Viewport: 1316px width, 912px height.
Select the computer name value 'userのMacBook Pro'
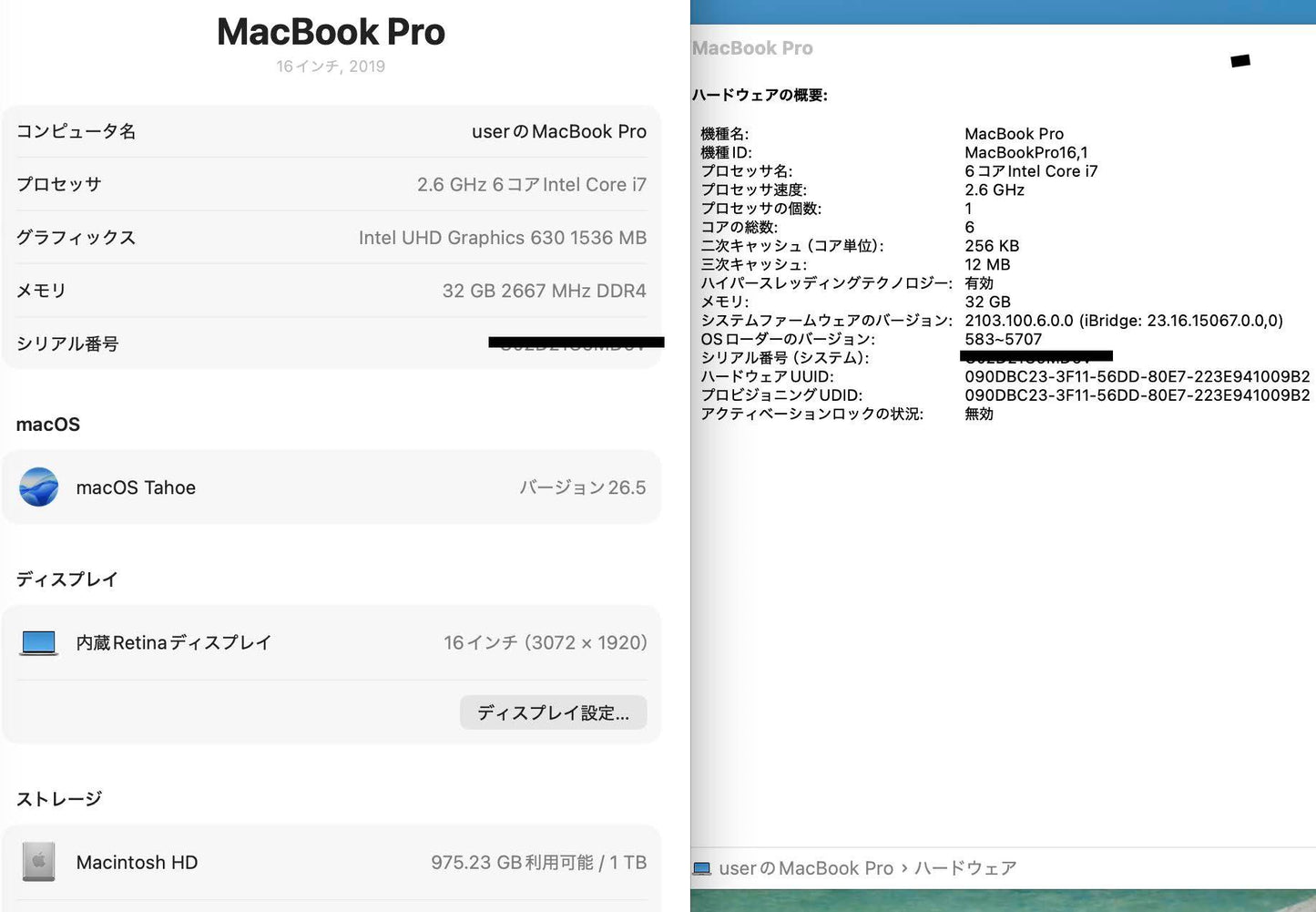point(559,131)
